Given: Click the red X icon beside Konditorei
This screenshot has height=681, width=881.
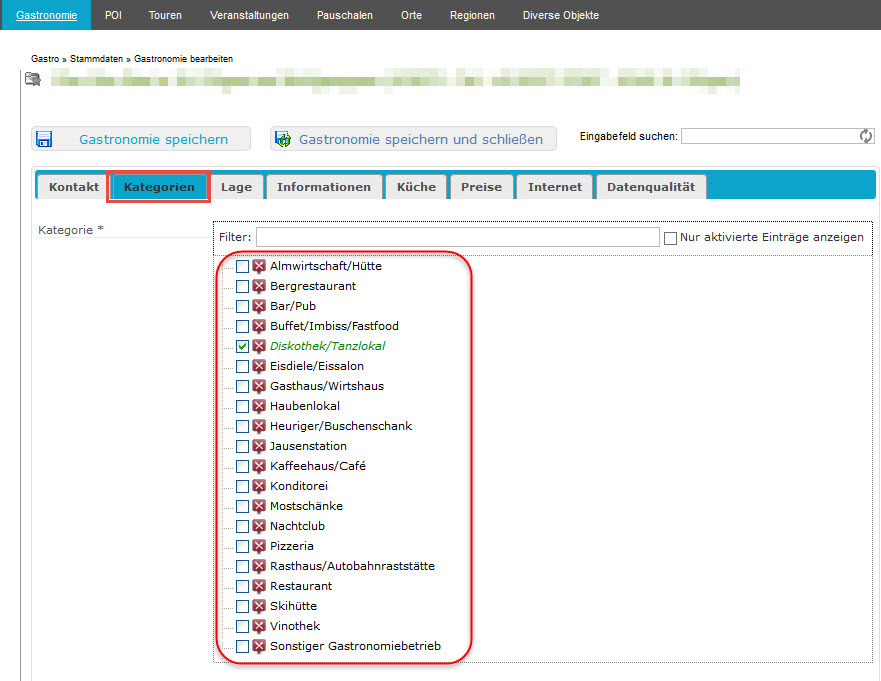Looking at the screenshot, I should (x=258, y=486).
